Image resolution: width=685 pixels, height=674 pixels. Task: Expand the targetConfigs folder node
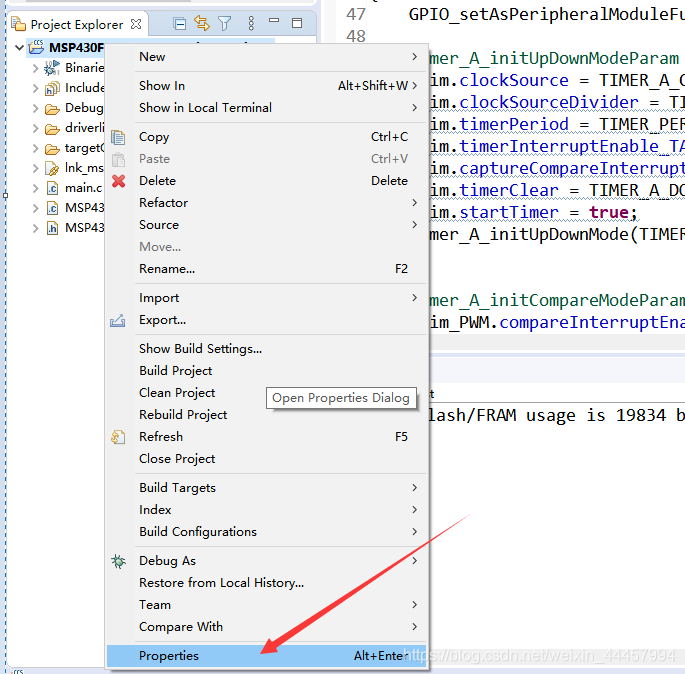(36, 149)
